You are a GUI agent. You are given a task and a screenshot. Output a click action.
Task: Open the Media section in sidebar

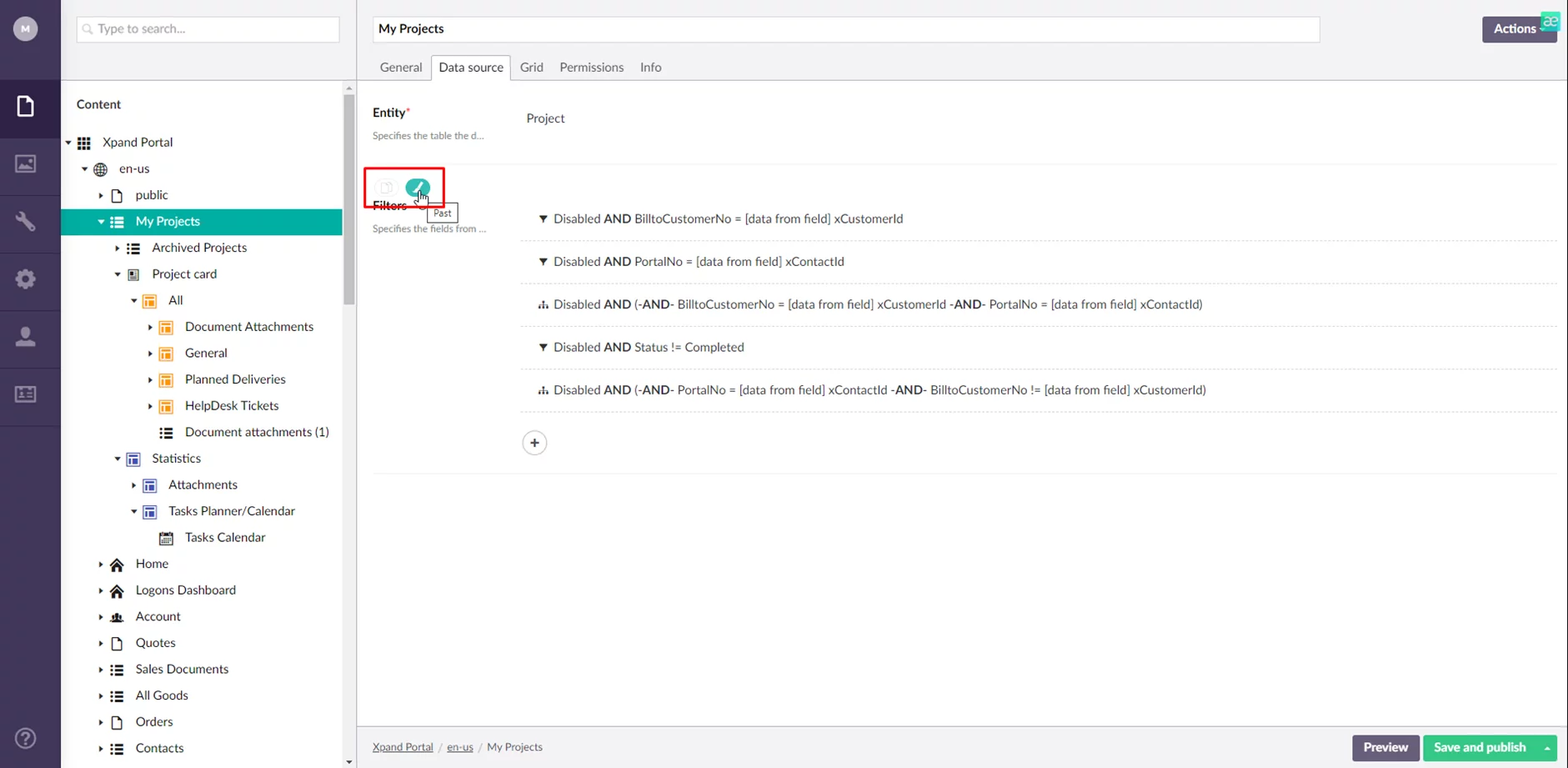click(26, 164)
